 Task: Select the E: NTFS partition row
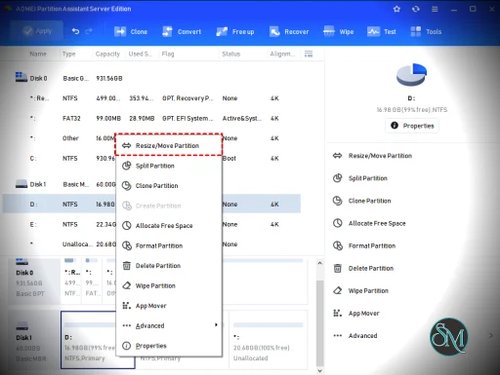coord(152,224)
